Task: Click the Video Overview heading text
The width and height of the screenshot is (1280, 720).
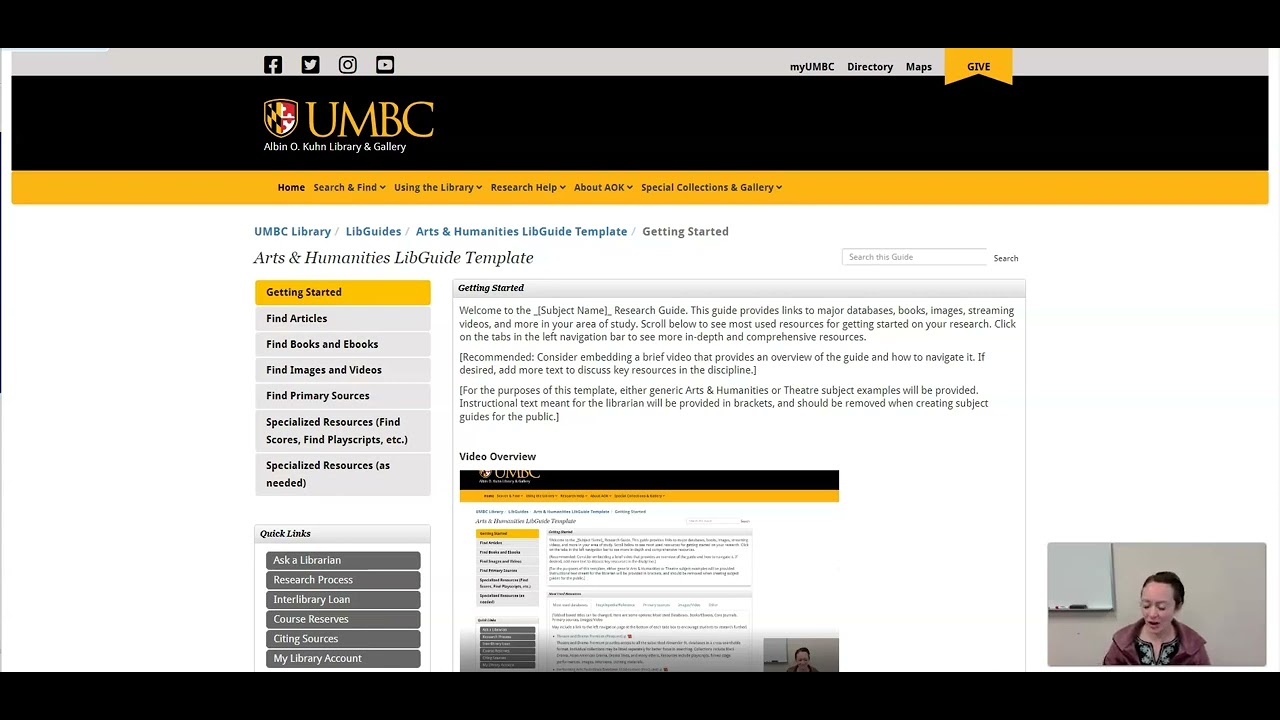Action: point(497,456)
